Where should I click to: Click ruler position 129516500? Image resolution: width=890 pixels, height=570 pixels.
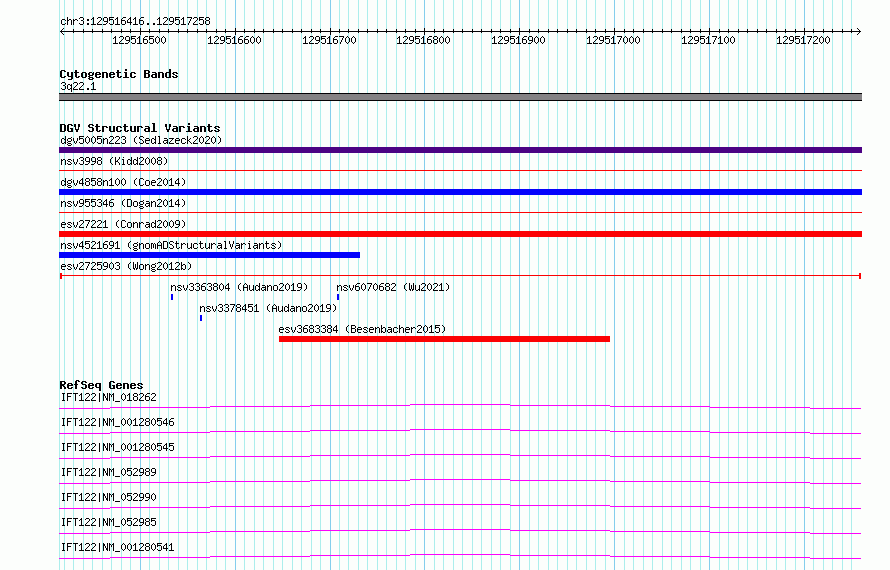coord(139,40)
